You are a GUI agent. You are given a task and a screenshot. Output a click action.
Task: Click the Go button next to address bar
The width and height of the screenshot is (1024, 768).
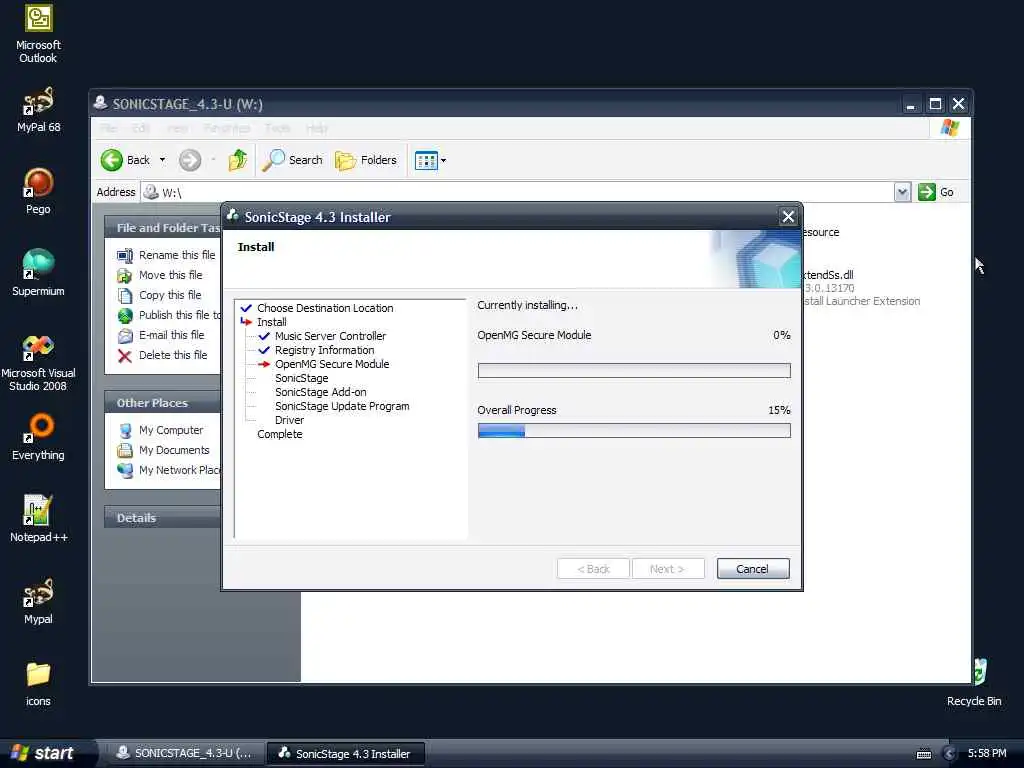tap(935, 192)
